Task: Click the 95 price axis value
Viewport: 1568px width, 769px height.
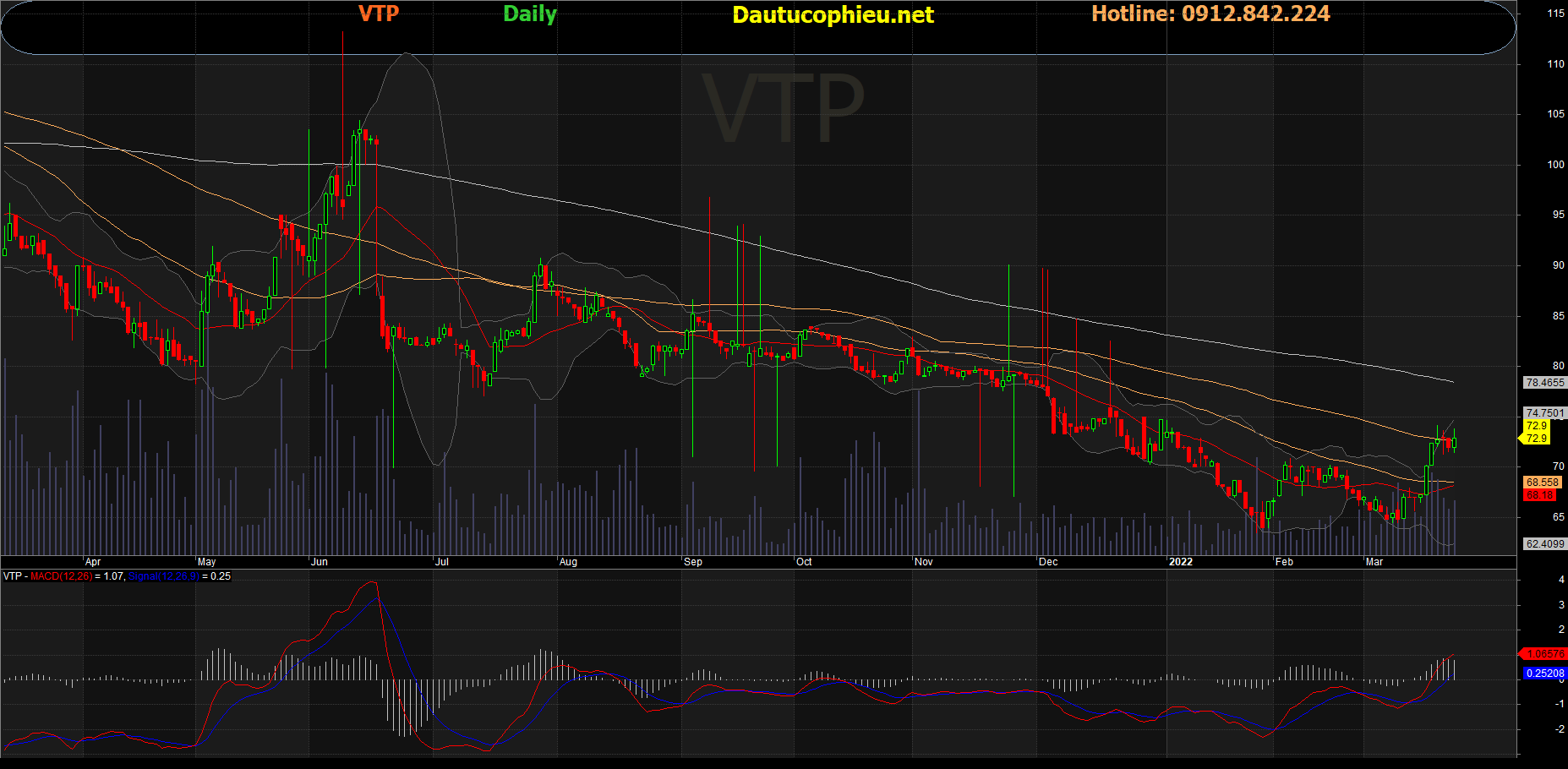Action: coord(1558,215)
